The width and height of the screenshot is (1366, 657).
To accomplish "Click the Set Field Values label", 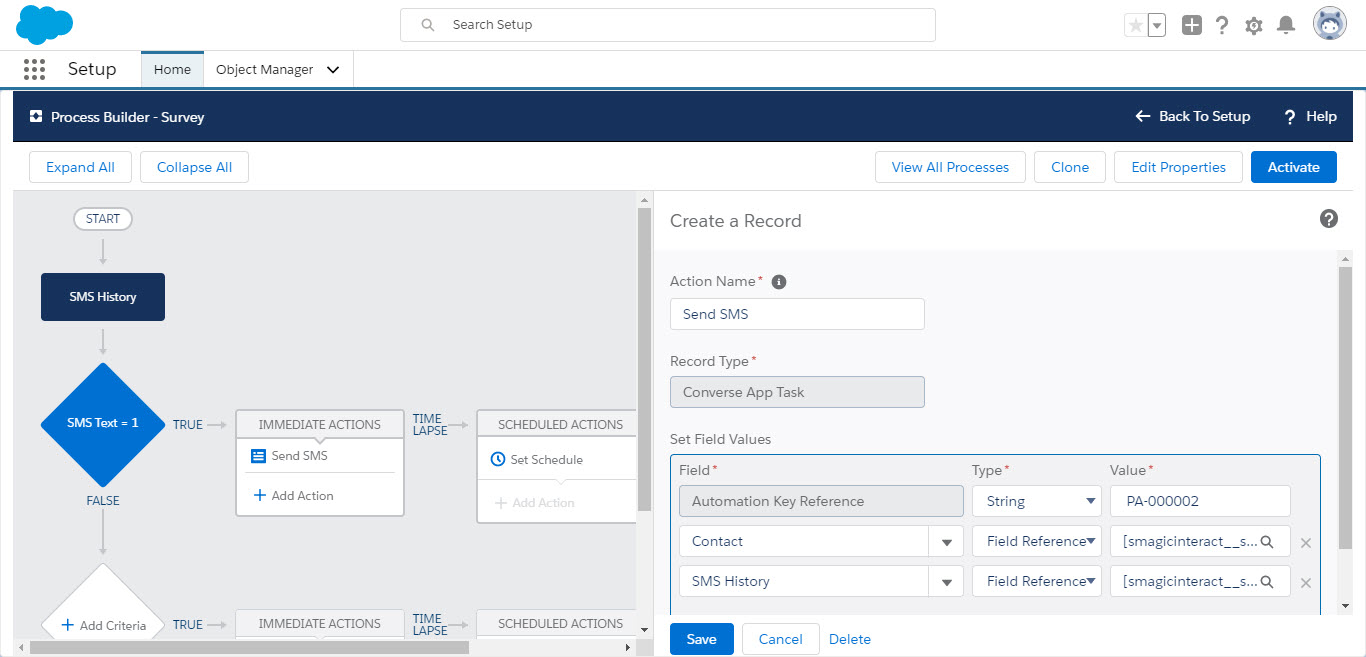I will tap(721, 439).
